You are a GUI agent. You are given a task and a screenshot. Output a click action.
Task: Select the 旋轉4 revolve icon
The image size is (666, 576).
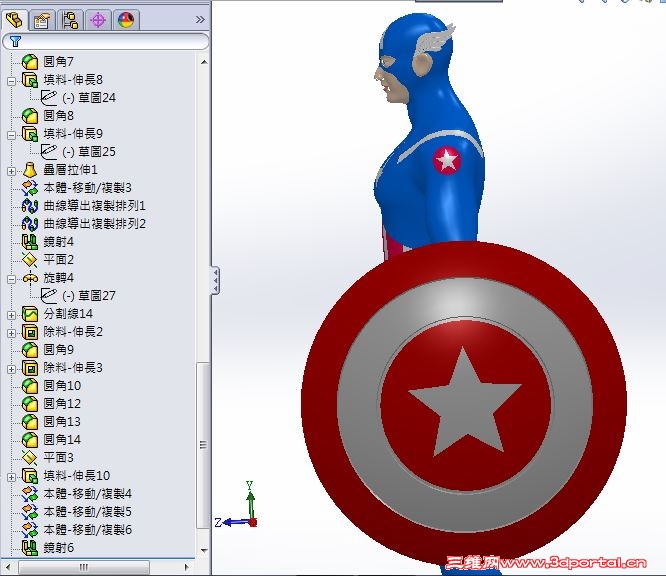point(30,278)
